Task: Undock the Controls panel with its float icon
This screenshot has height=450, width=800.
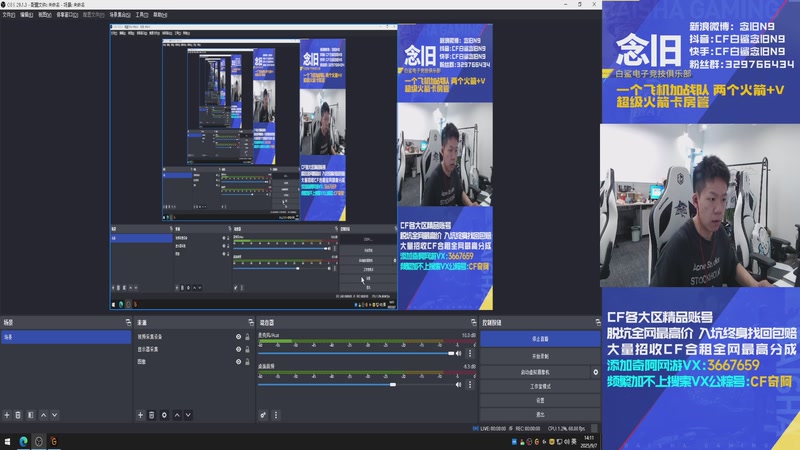Action: point(597,322)
